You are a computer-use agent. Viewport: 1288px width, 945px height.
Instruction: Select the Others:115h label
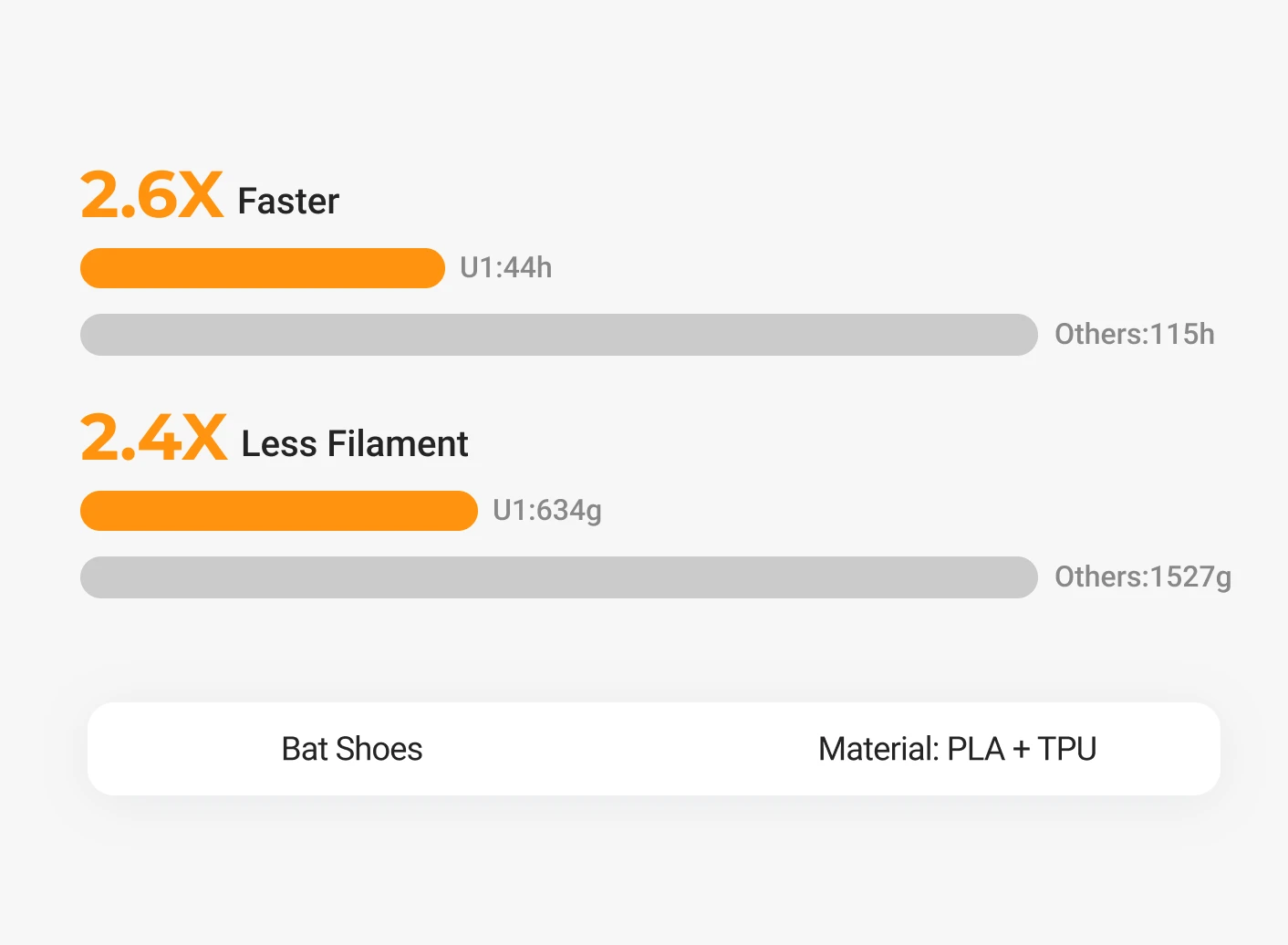[1134, 335]
